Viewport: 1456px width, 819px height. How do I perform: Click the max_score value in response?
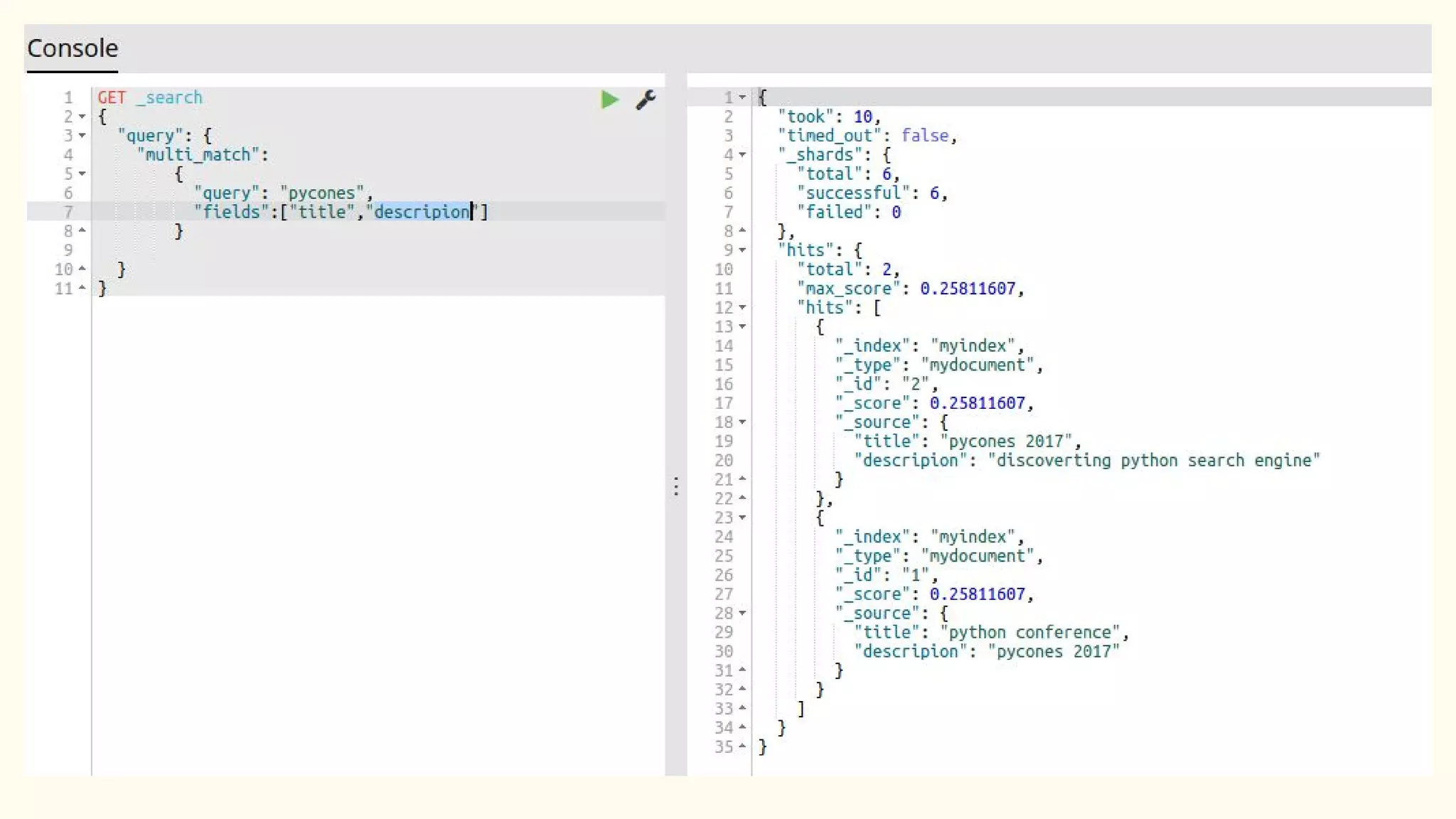(968, 289)
